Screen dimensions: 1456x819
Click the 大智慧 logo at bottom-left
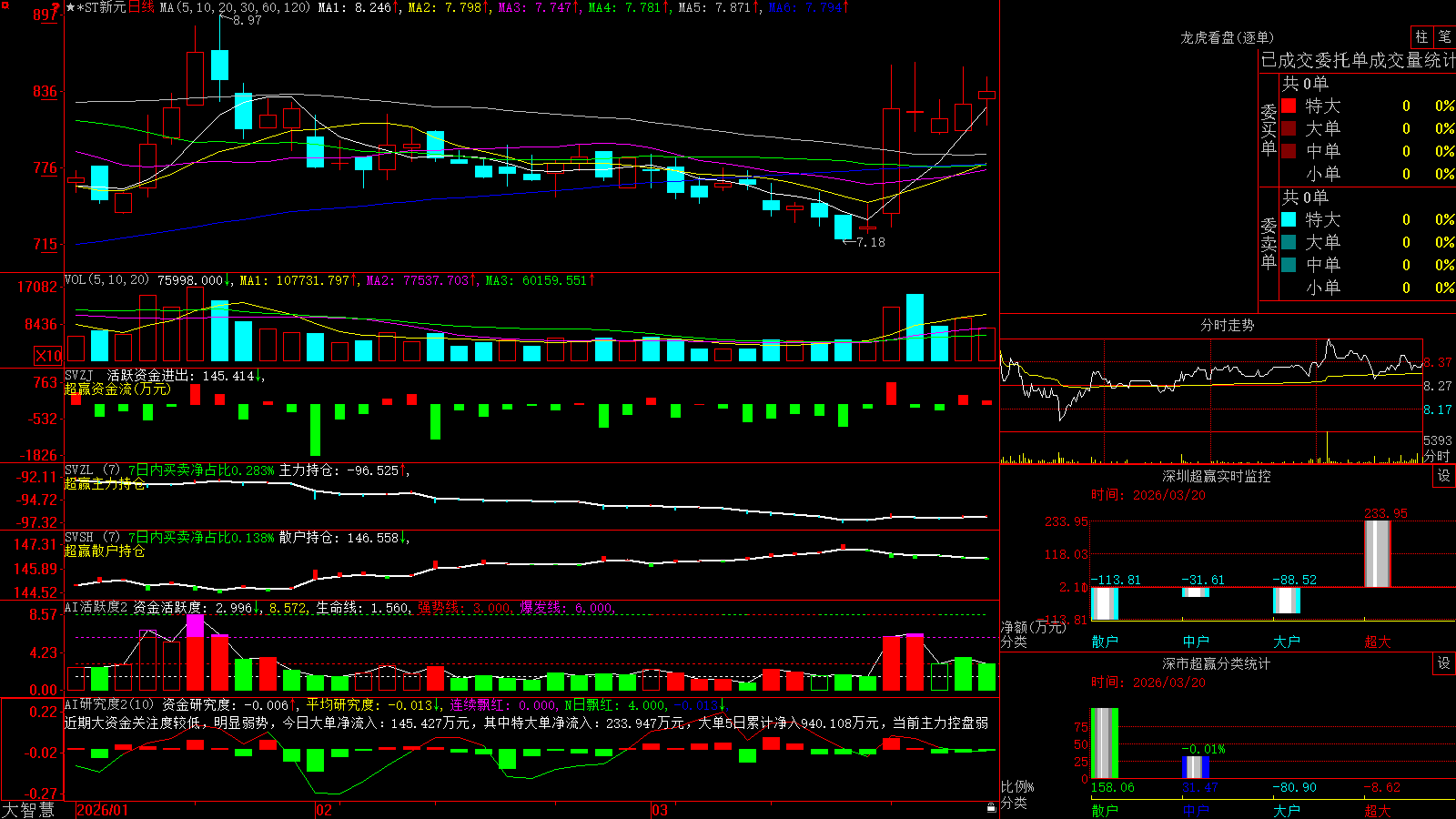(x=28, y=810)
